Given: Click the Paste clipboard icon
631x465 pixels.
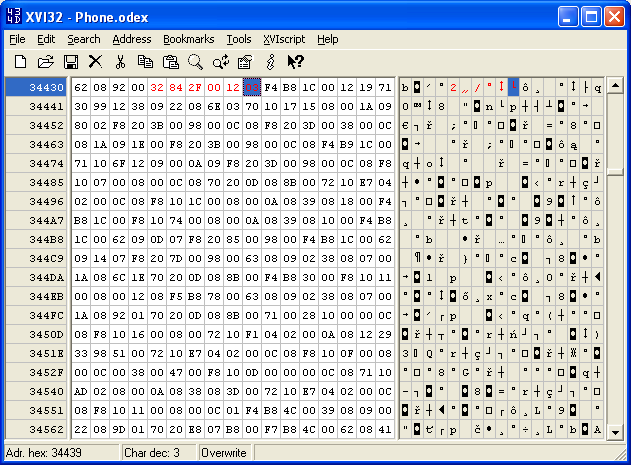Looking at the screenshot, I should click(x=170, y=62).
